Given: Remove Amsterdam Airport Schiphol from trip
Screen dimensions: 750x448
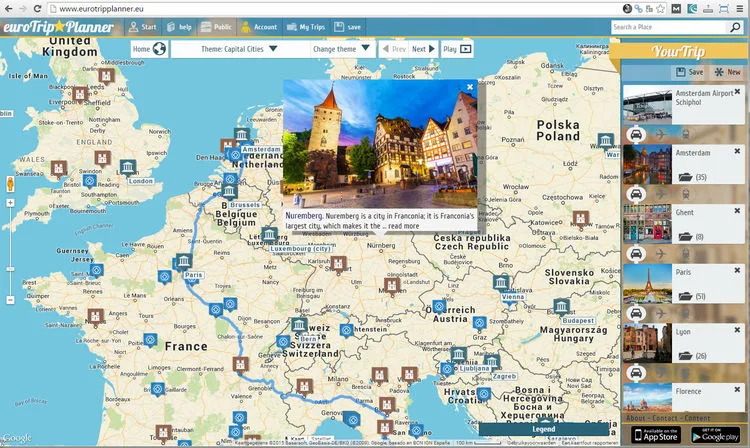Looking at the screenshot, I should coord(737,91).
